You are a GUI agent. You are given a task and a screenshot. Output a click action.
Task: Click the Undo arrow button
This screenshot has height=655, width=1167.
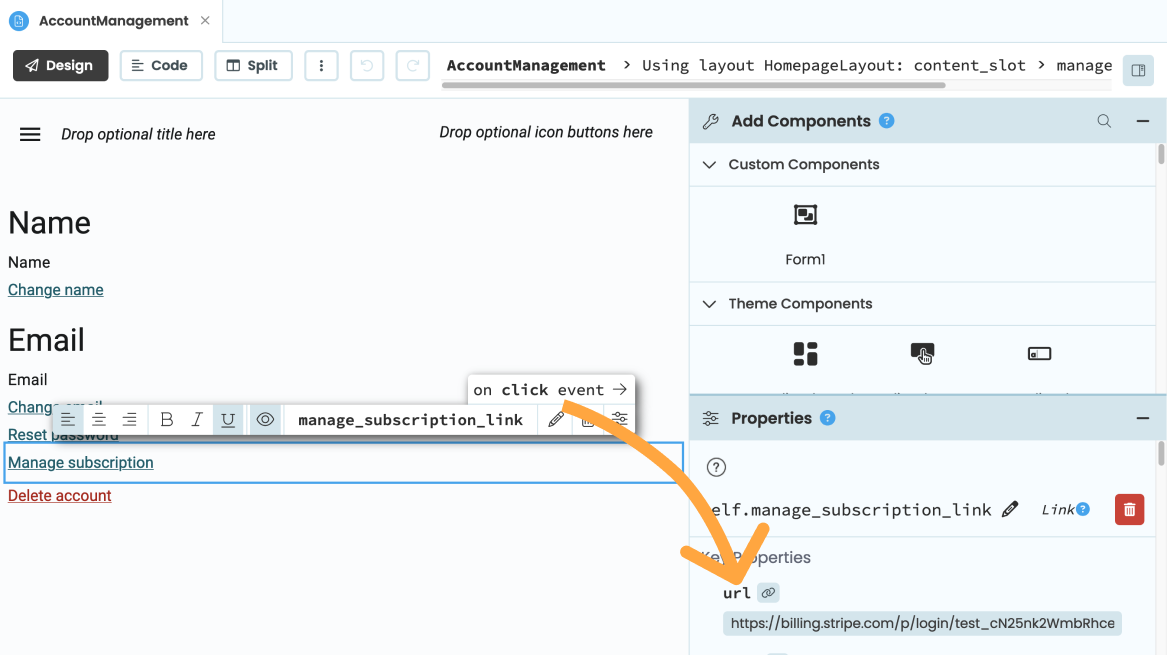(x=367, y=66)
